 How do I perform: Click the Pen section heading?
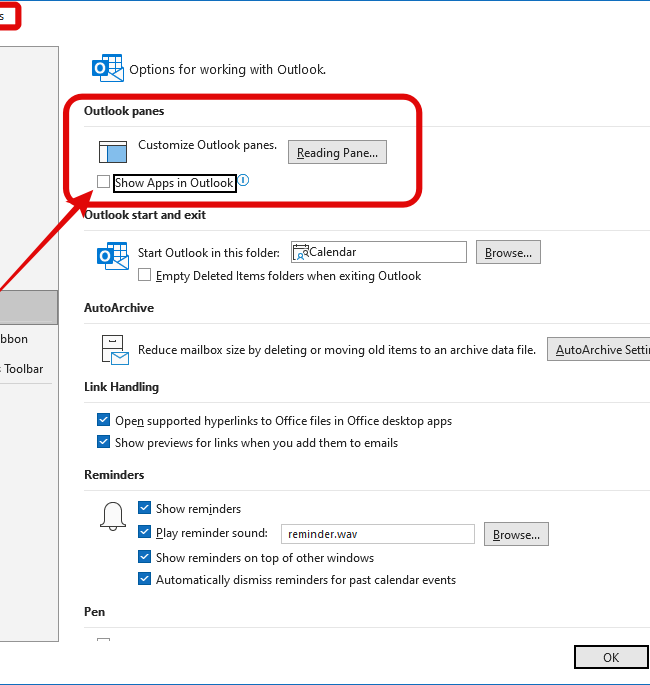point(94,612)
